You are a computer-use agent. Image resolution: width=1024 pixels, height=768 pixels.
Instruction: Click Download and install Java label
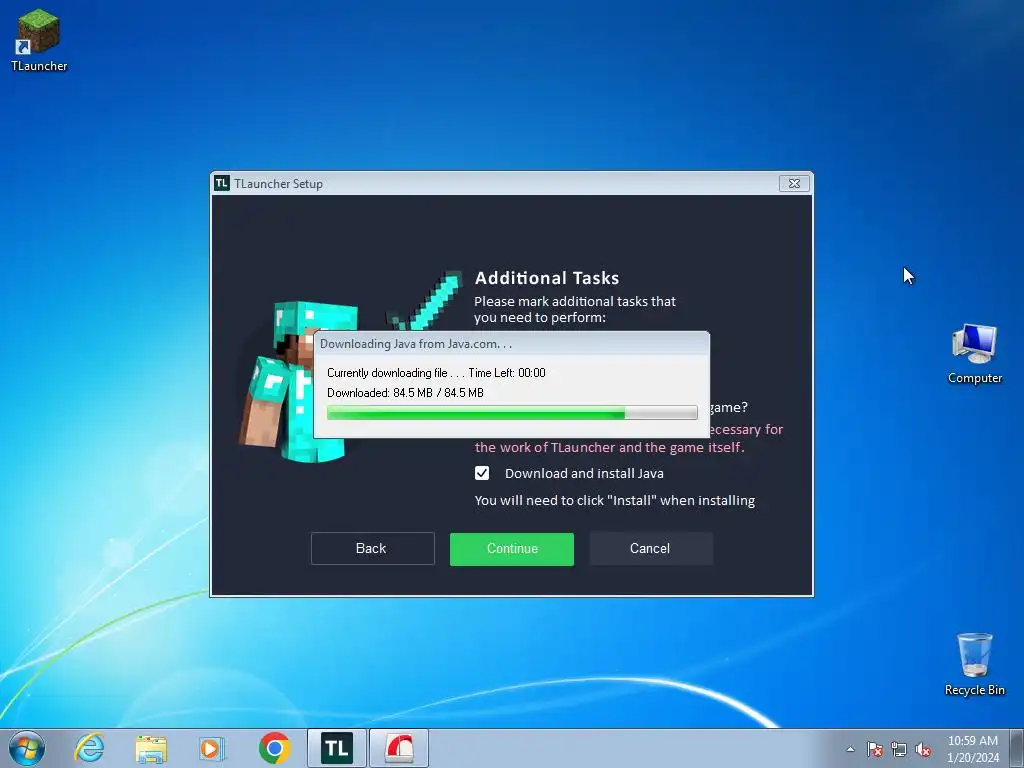pos(584,473)
